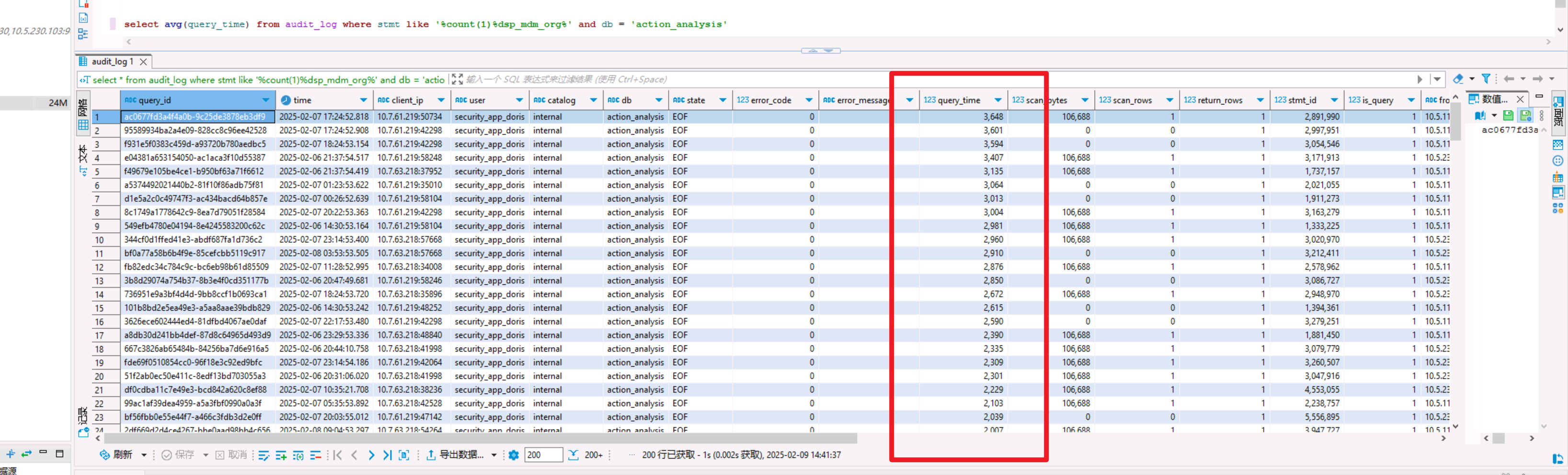The width and height of the screenshot is (1568, 475).
Task: Open the eraser clear-filter dropdown arrow
Action: coord(1472,79)
